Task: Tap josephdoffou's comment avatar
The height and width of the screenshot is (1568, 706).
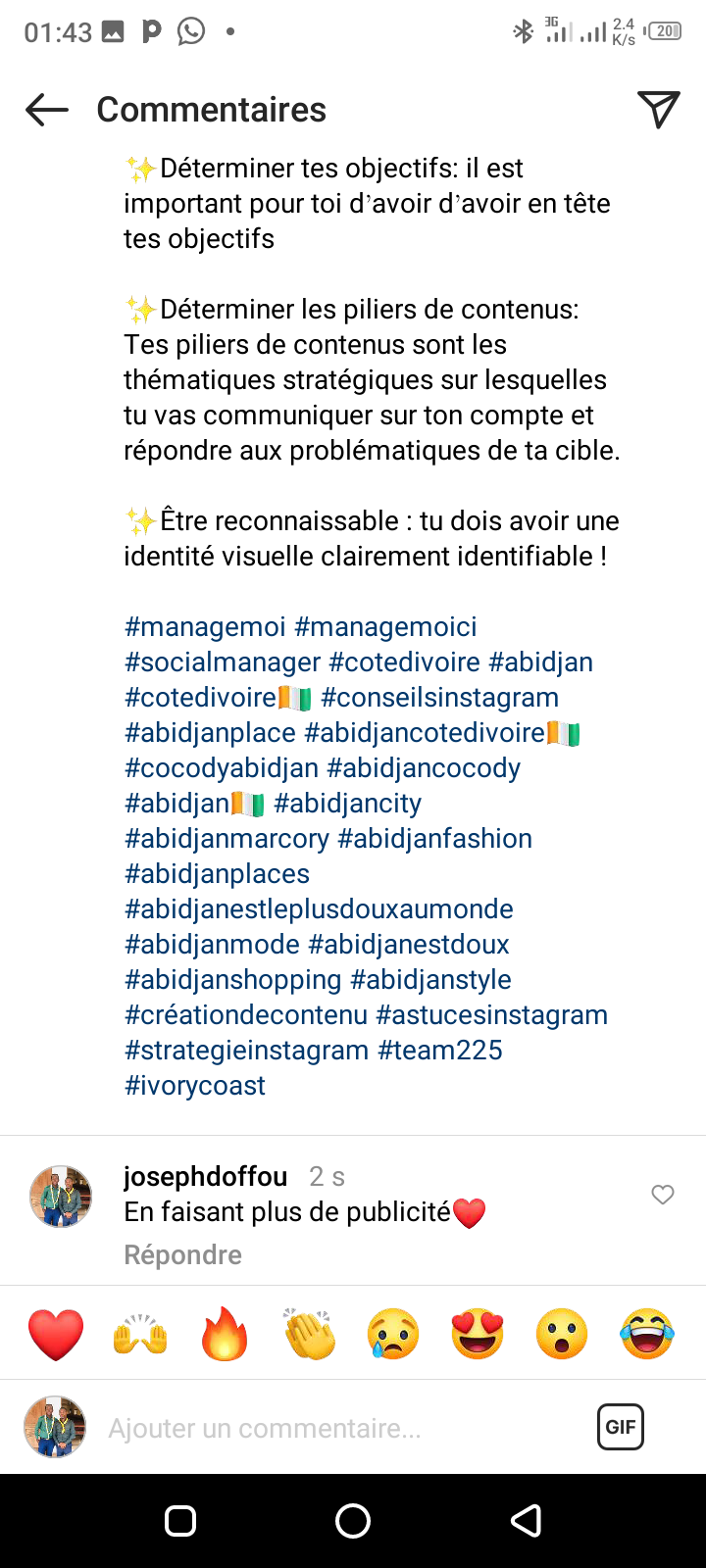Action: point(61,1197)
